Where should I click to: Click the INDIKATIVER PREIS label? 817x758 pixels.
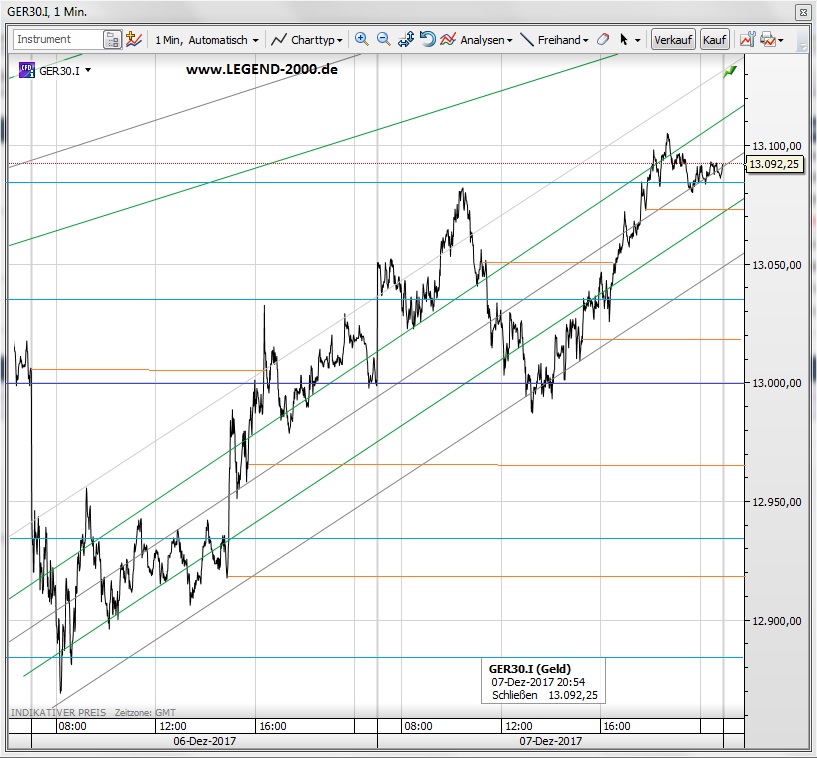click(x=58, y=712)
